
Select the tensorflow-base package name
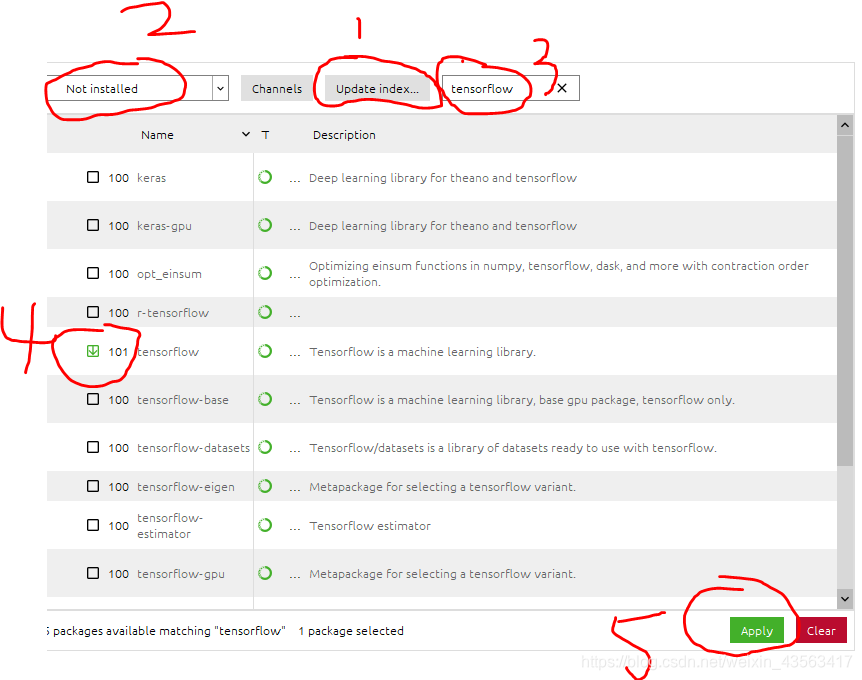point(183,400)
